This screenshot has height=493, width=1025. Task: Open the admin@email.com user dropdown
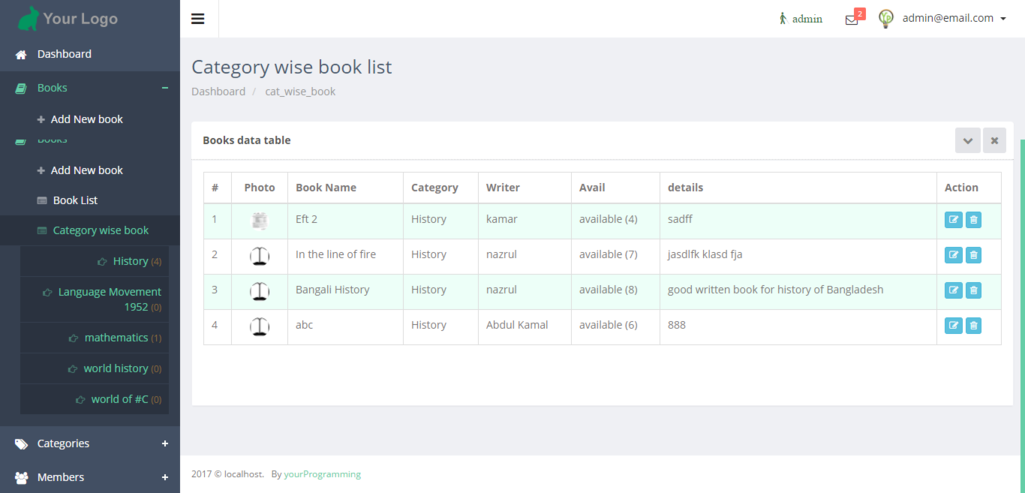click(x=953, y=18)
